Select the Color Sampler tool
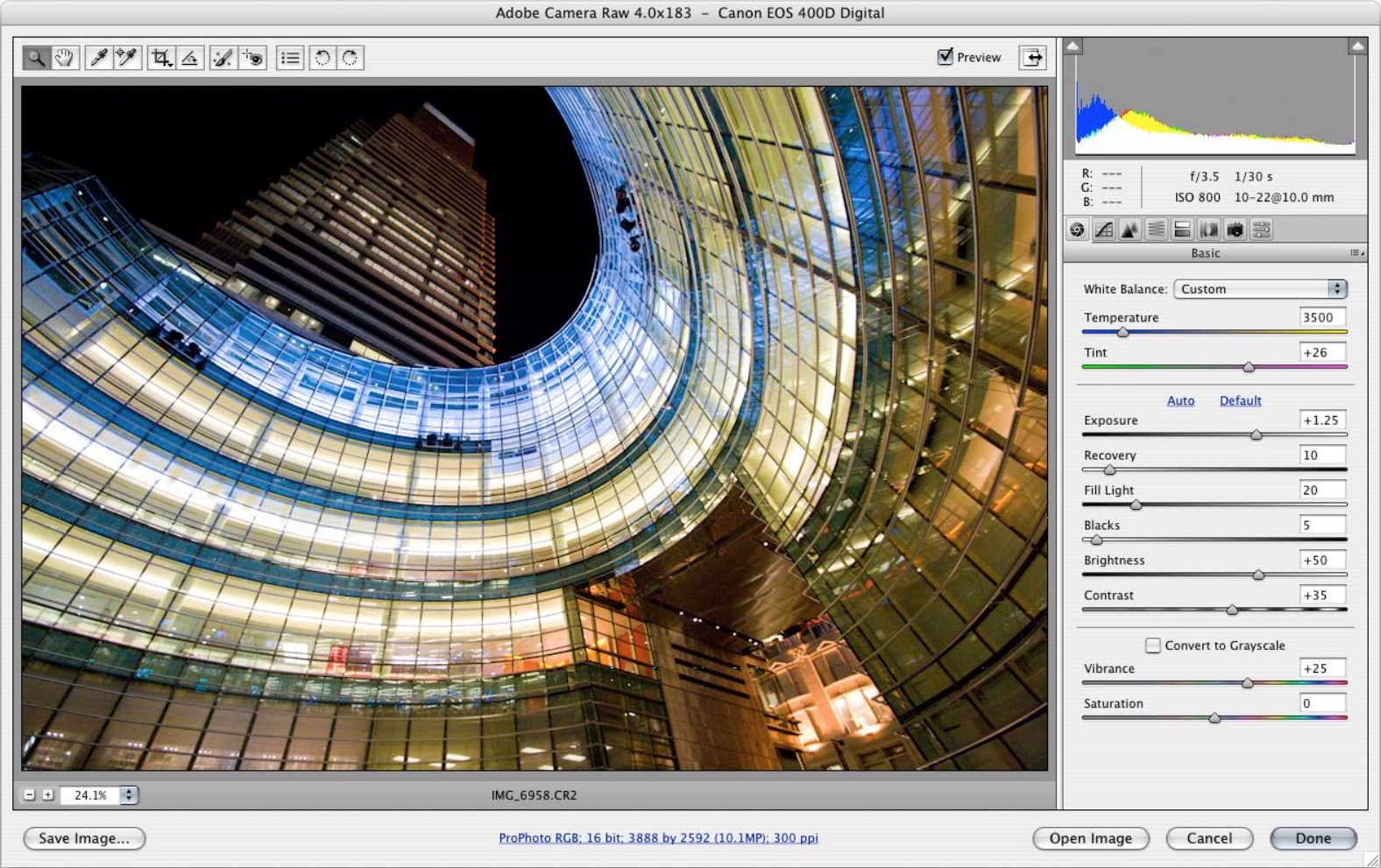The width and height of the screenshot is (1381, 868). (x=127, y=58)
